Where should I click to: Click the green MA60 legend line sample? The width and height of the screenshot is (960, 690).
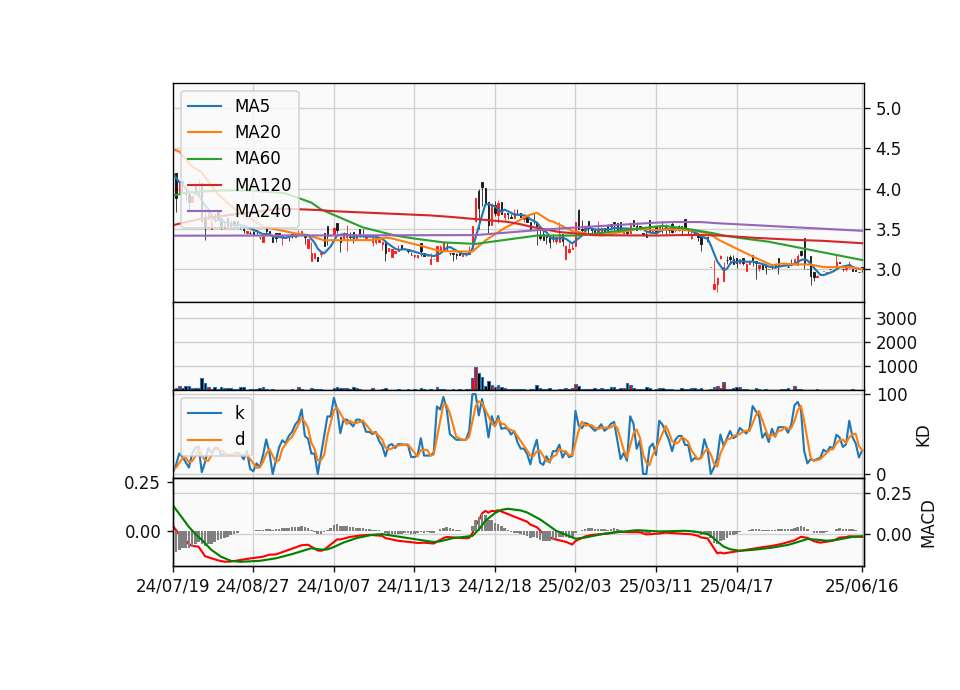pos(204,159)
